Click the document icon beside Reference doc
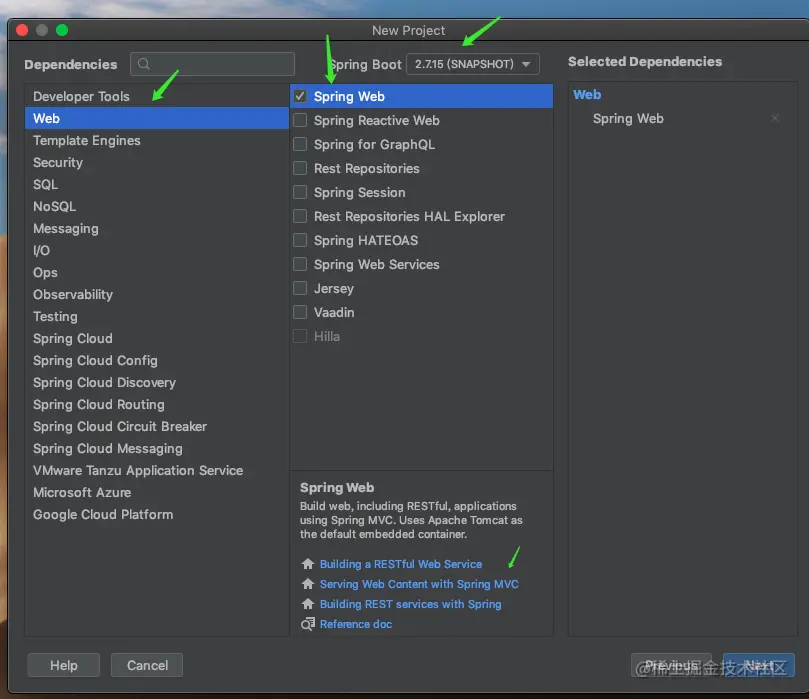The image size is (809, 699). tap(308, 624)
